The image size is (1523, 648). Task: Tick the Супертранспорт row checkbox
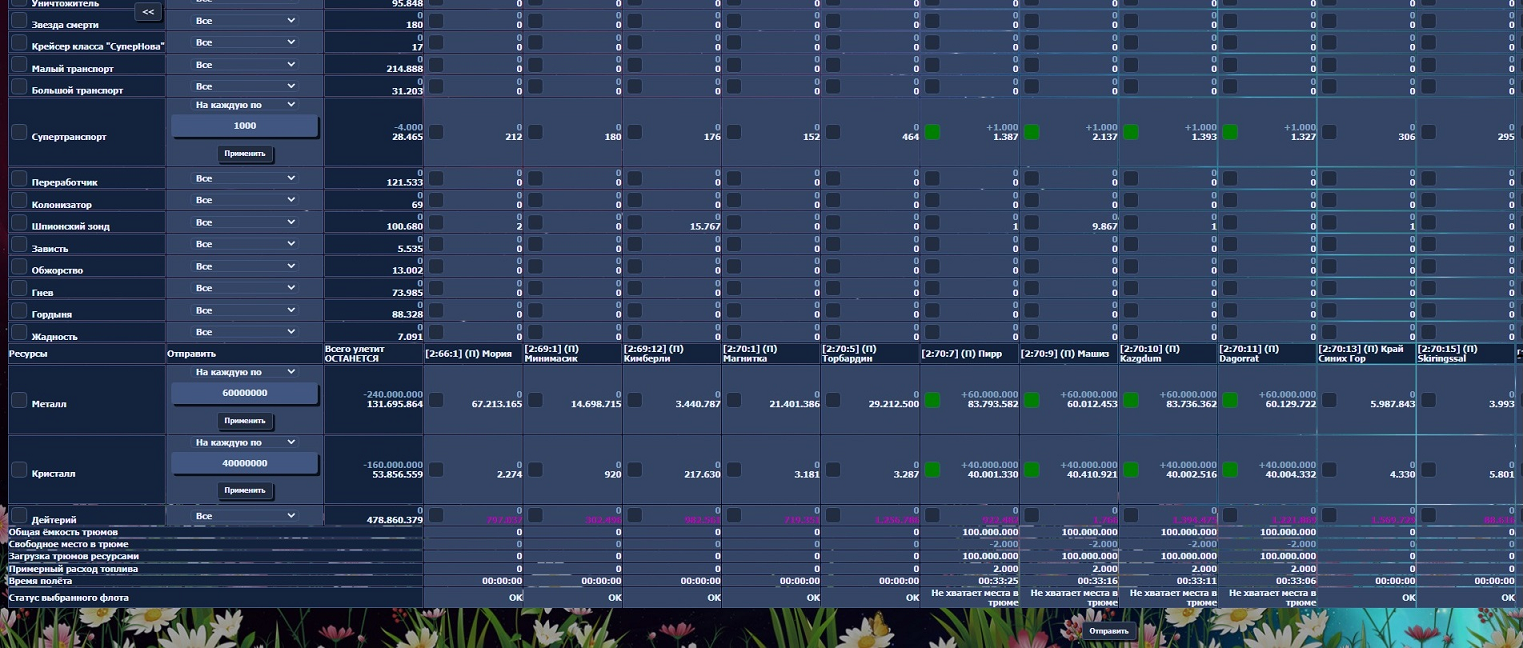[19, 132]
